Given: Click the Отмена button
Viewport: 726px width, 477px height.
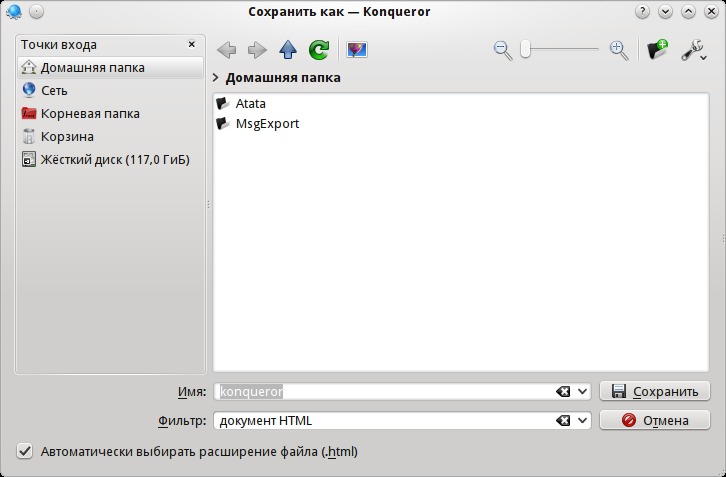Looking at the screenshot, I should [x=655, y=420].
